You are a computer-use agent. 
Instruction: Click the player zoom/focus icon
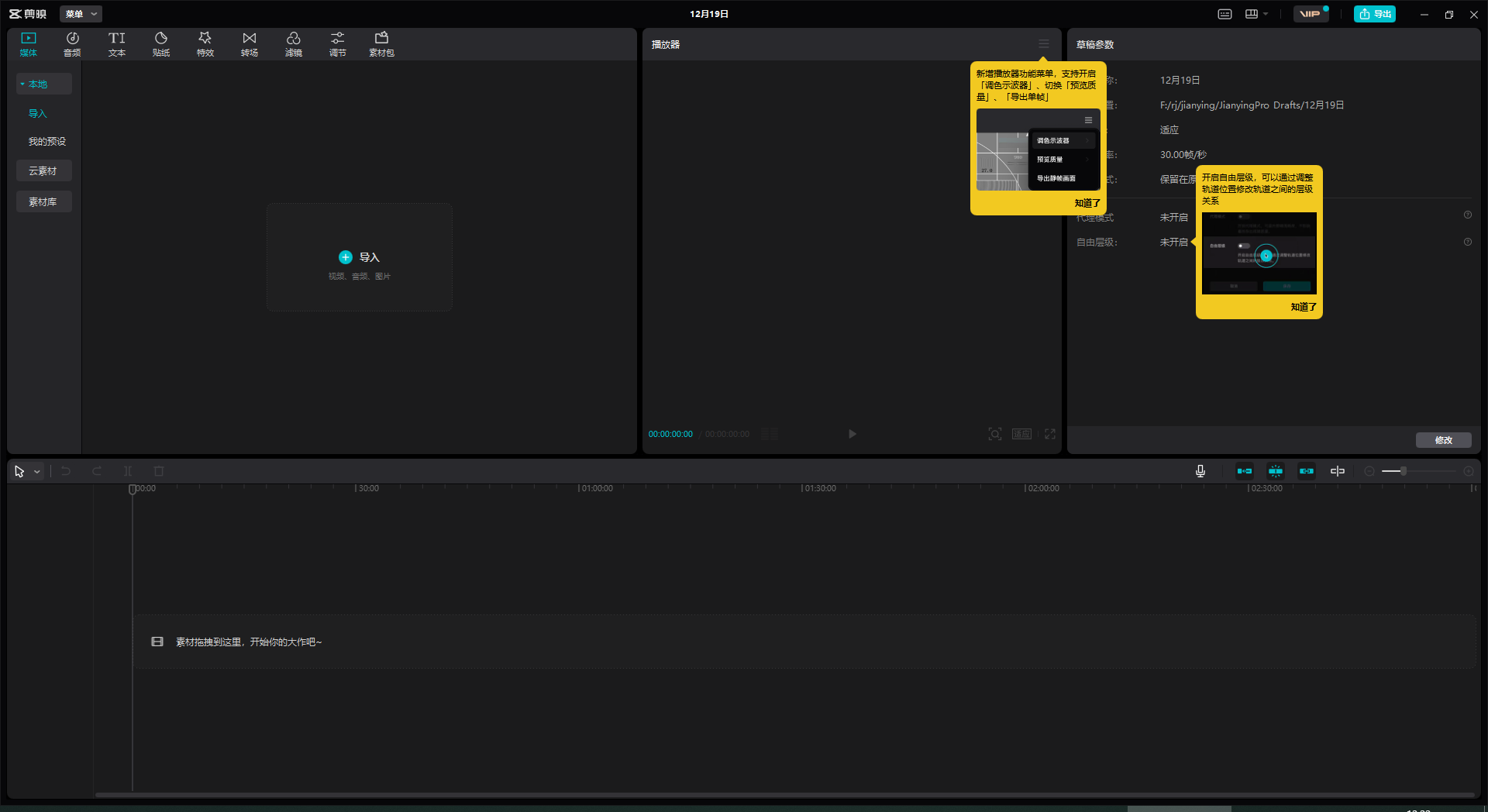(995, 434)
